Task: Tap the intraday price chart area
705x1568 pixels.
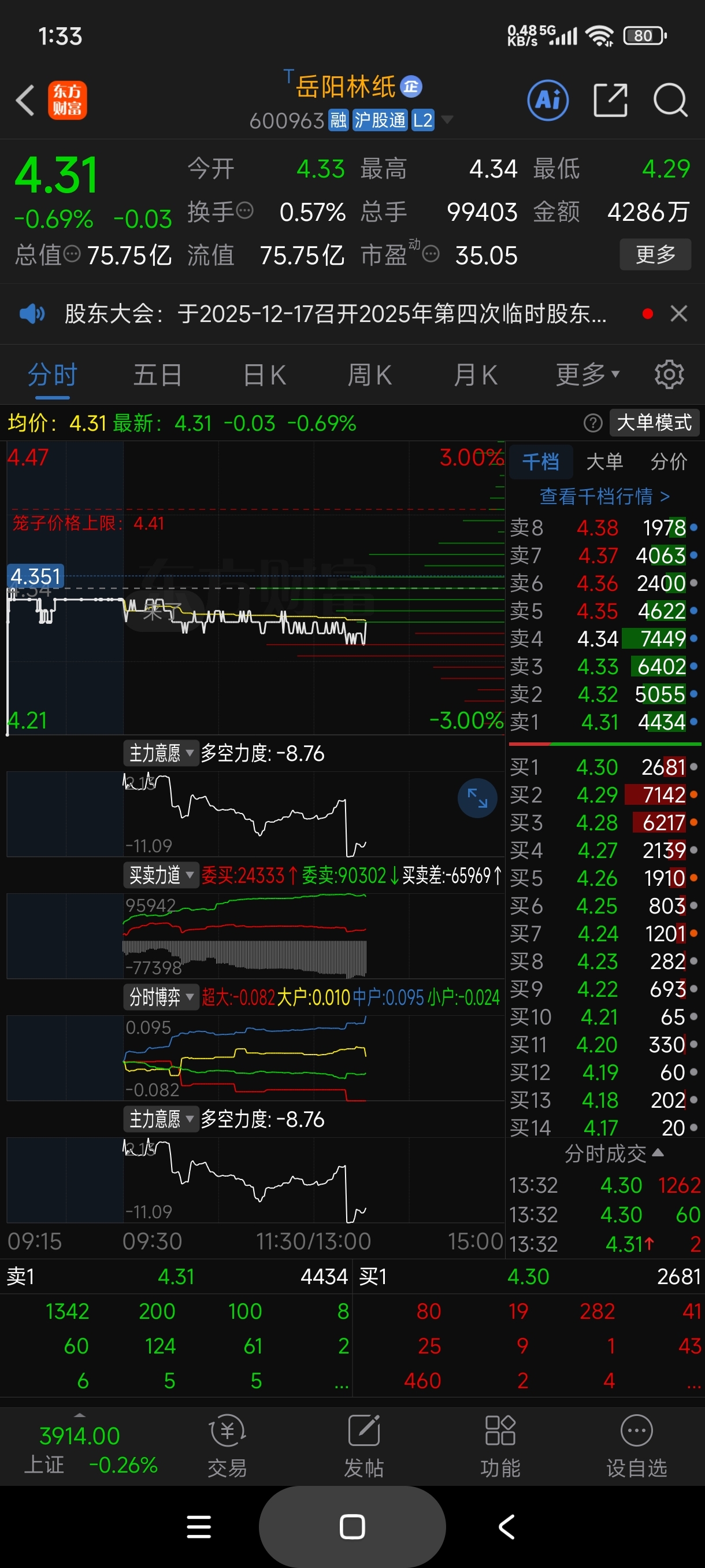Action: click(255, 587)
